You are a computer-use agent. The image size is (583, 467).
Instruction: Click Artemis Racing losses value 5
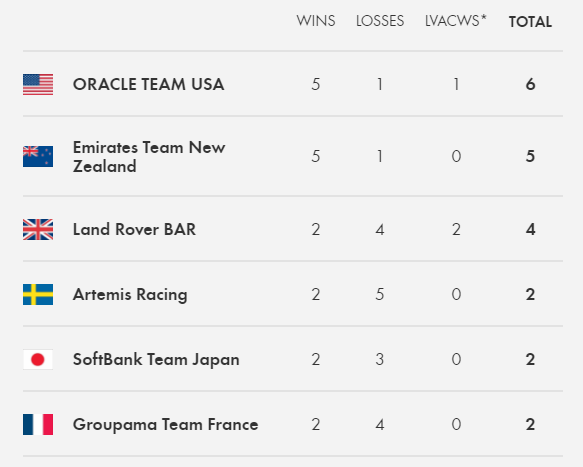click(380, 294)
